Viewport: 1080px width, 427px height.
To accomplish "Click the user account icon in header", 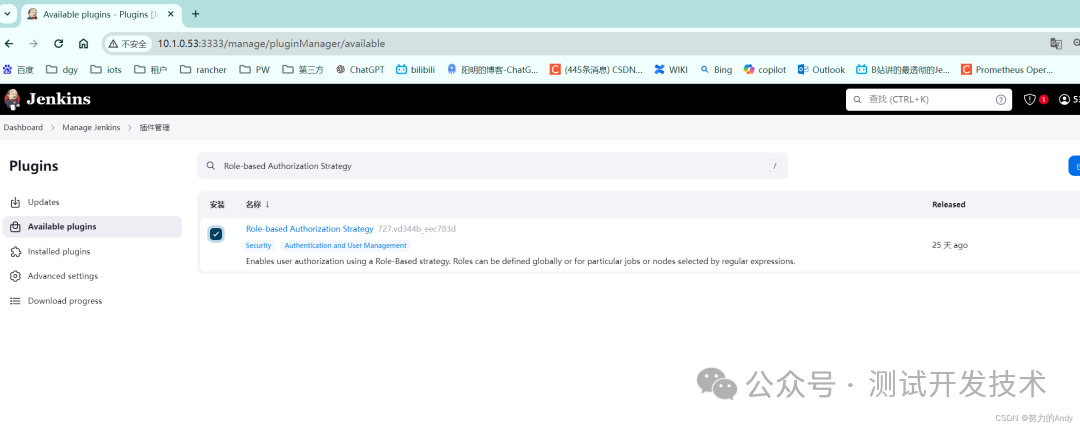I will [1064, 99].
